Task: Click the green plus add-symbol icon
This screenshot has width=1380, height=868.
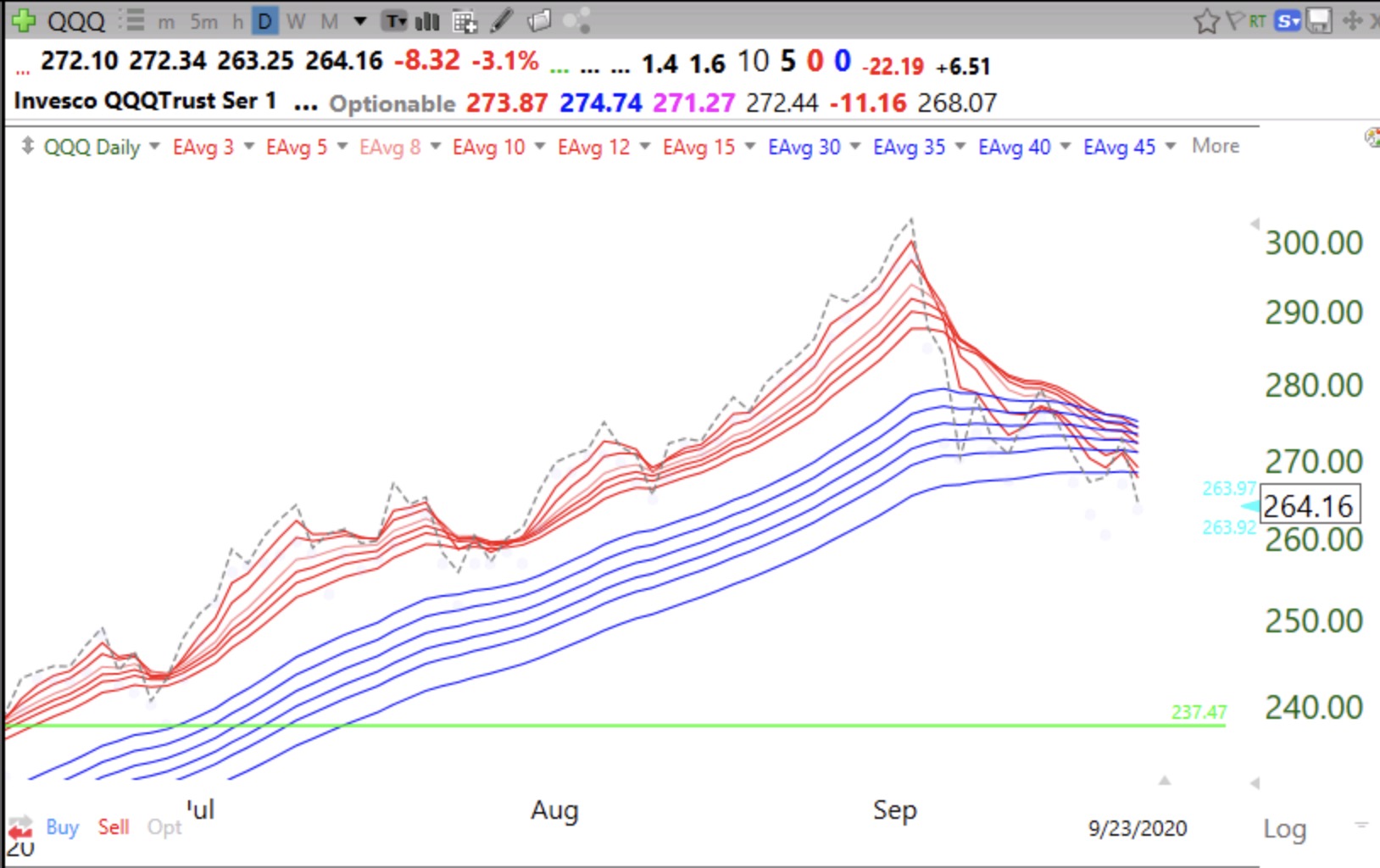Action: 23,20
